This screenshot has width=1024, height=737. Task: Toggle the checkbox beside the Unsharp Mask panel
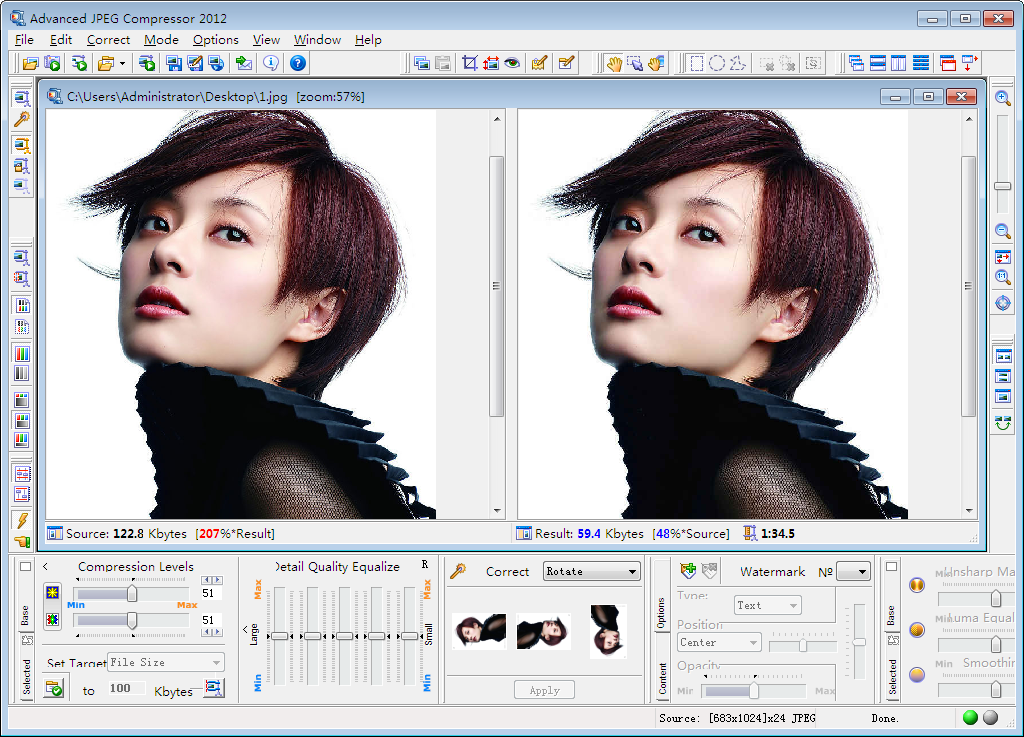[892, 566]
